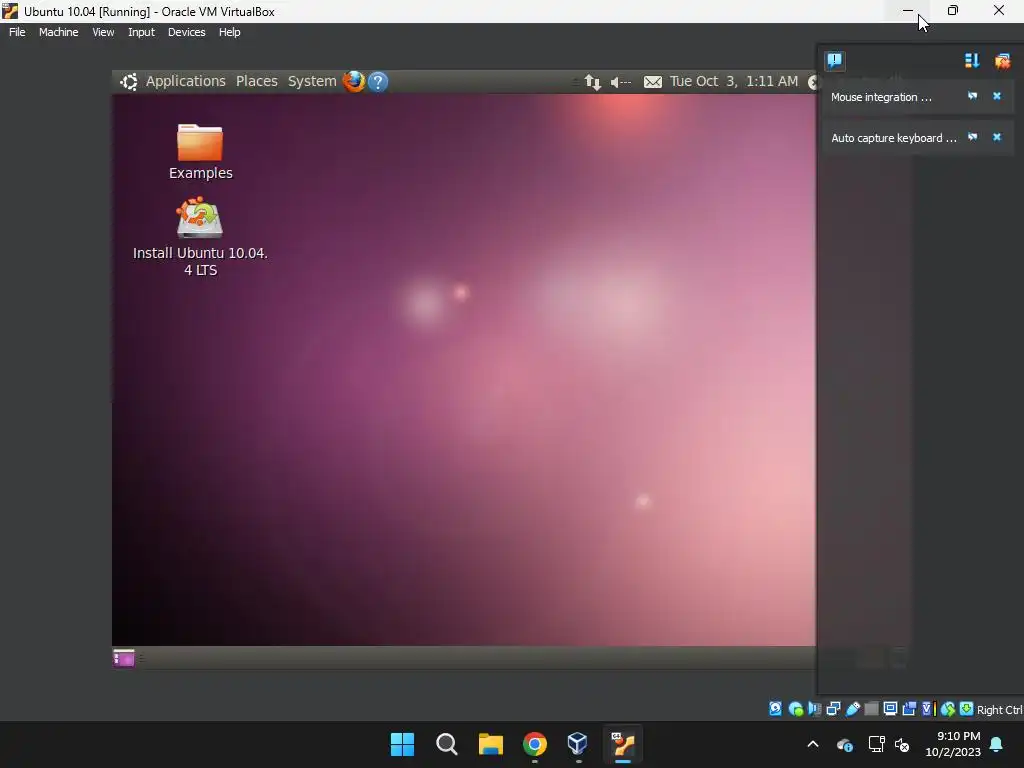
Task: Open Windows notifications bell
Action: click(997, 744)
